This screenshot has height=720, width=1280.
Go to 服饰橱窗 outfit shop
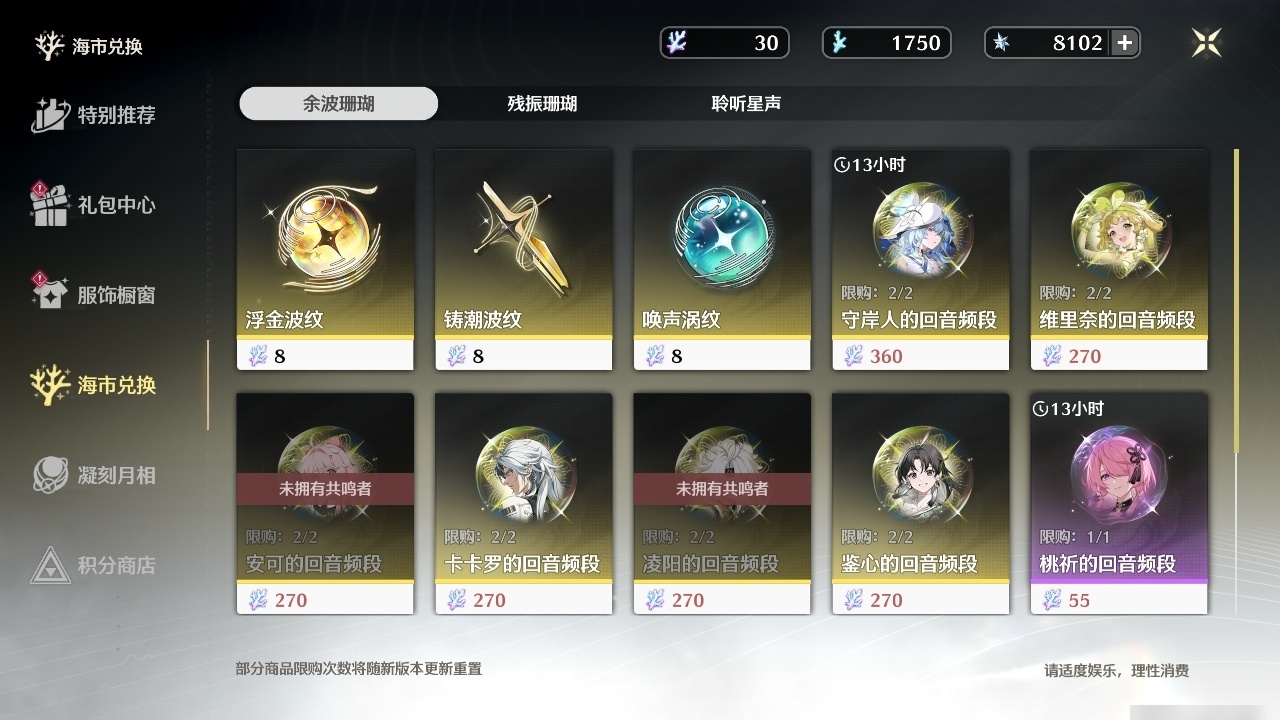(x=94, y=294)
